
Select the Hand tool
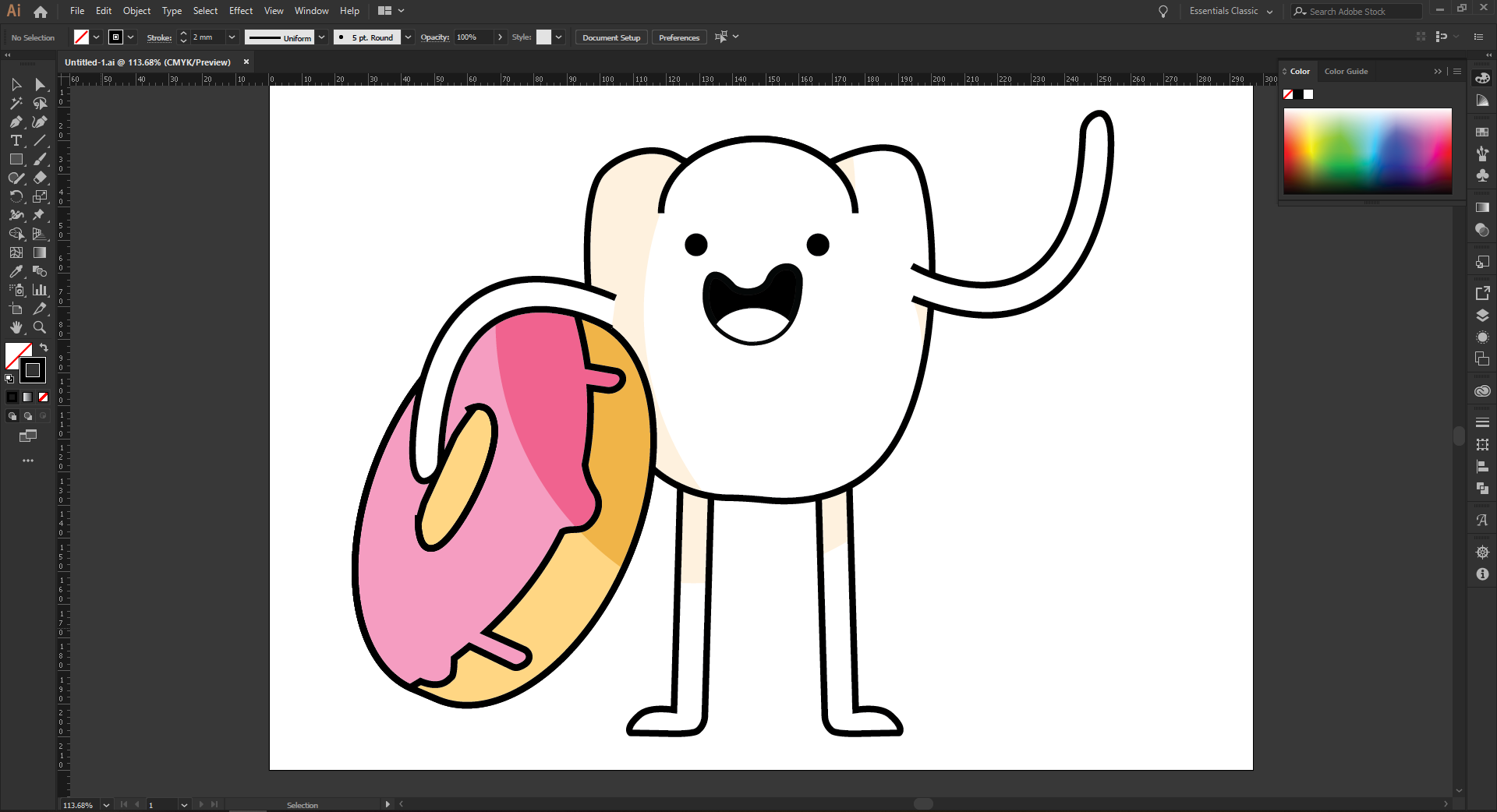tap(16, 327)
